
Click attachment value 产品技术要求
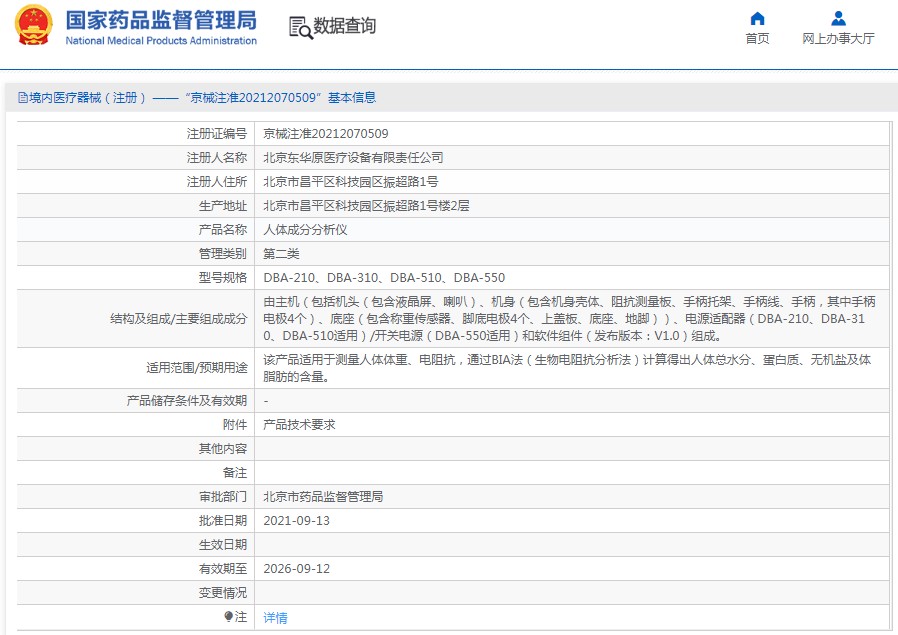tap(299, 425)
